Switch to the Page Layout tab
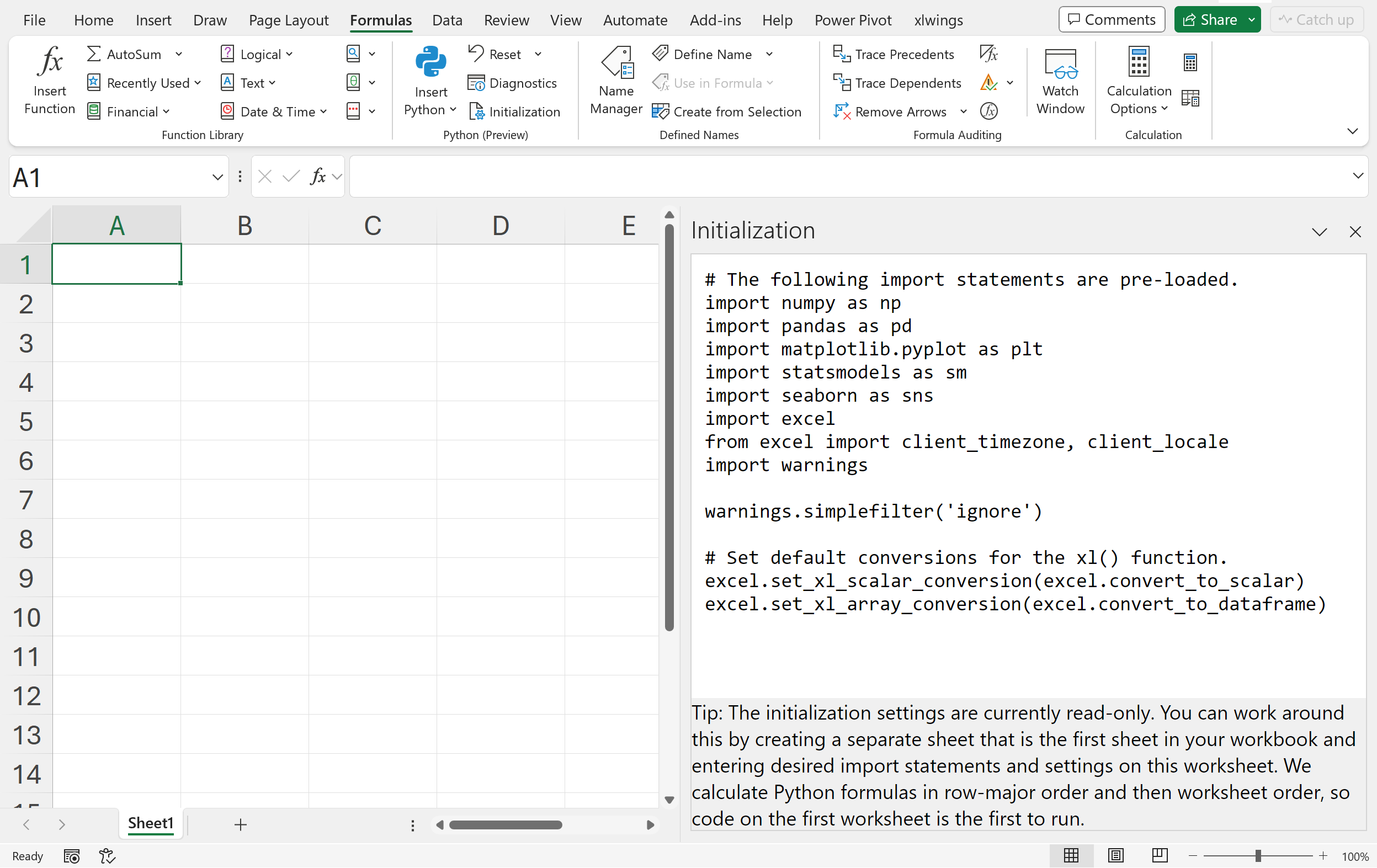 click(288, 20)
